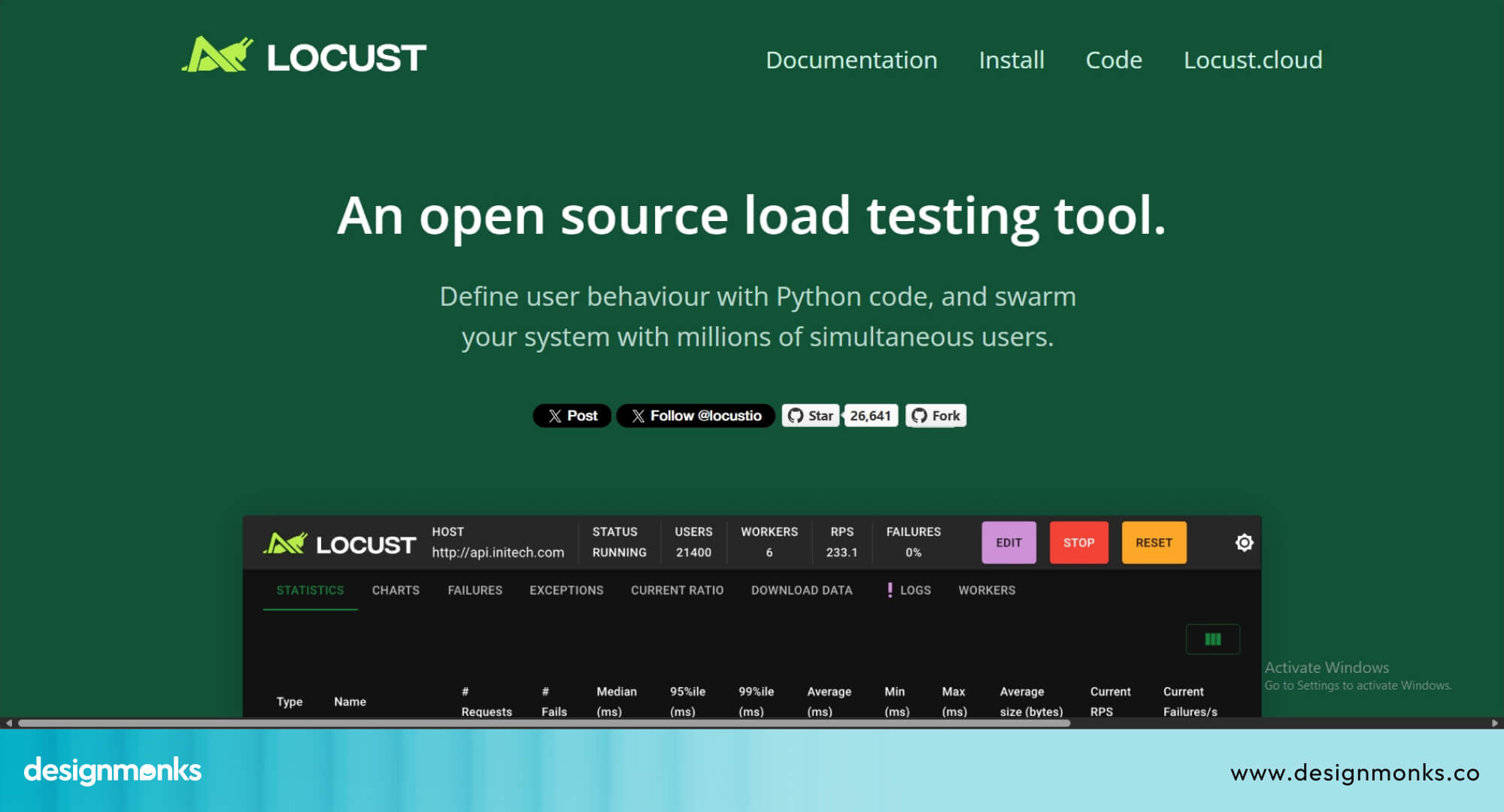Star the repo on GitHub

(810, 416)
